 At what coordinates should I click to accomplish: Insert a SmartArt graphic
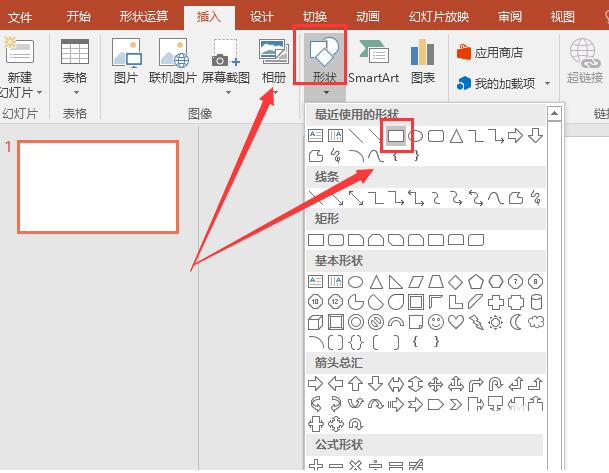pyautogui.click(x=374, y=61)
